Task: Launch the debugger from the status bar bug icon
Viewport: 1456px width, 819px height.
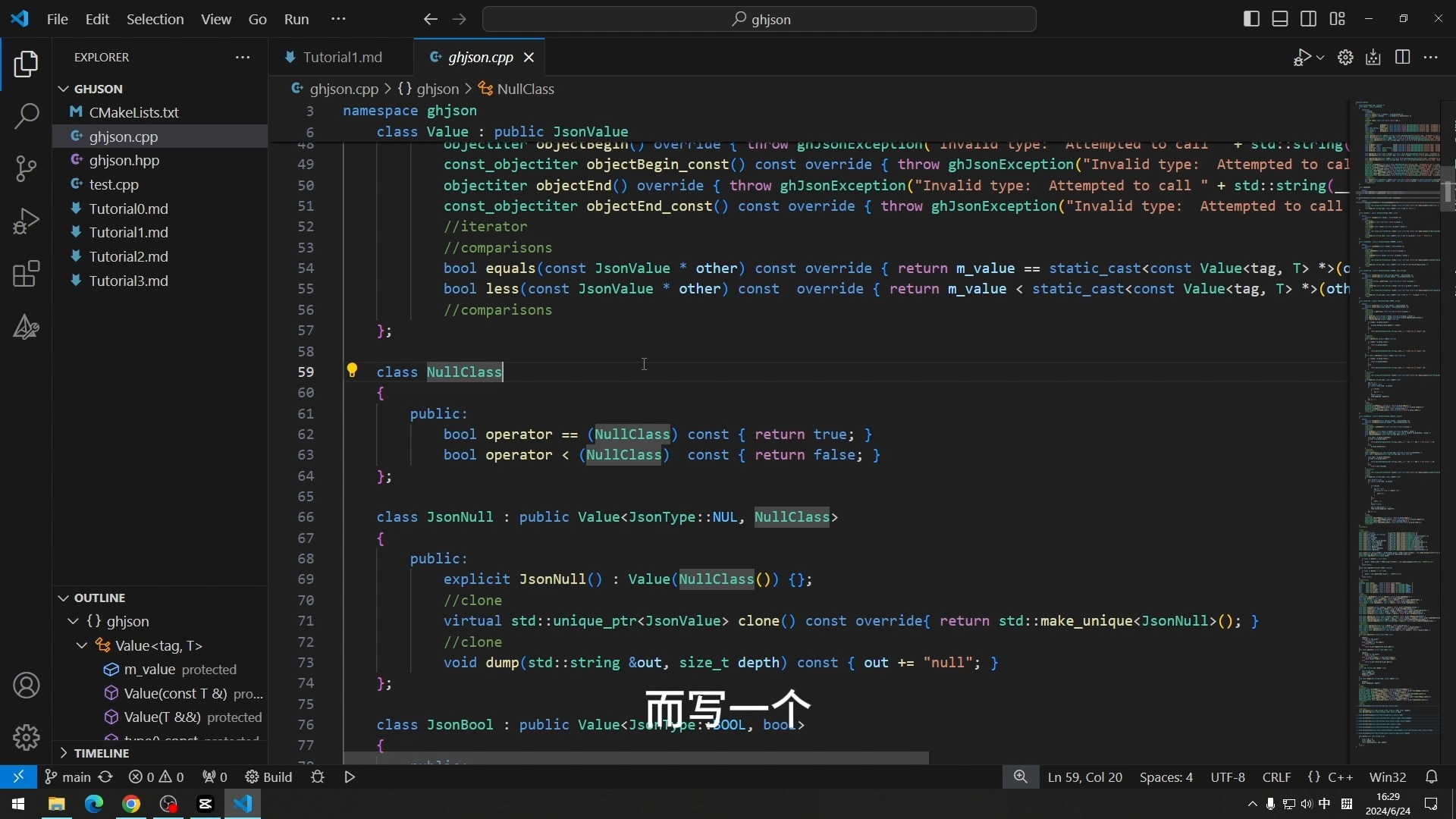Action: click(x=318, y=777)
